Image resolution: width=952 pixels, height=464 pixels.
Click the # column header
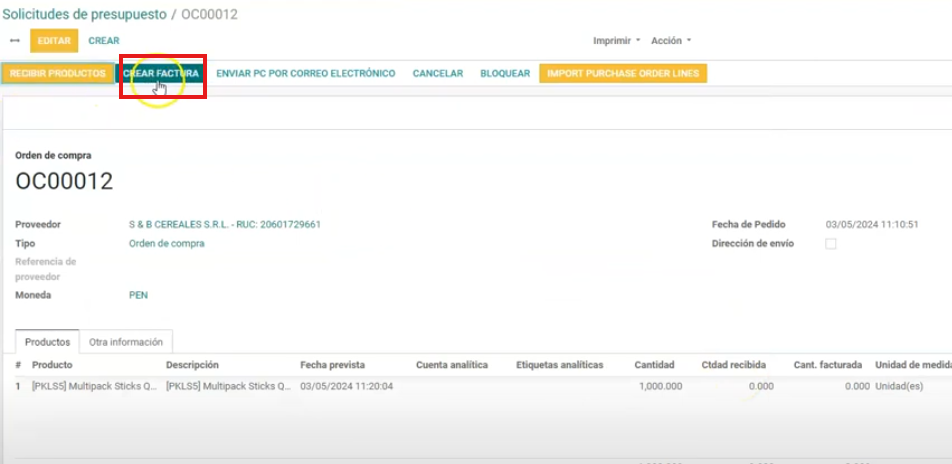coord(18,365)
